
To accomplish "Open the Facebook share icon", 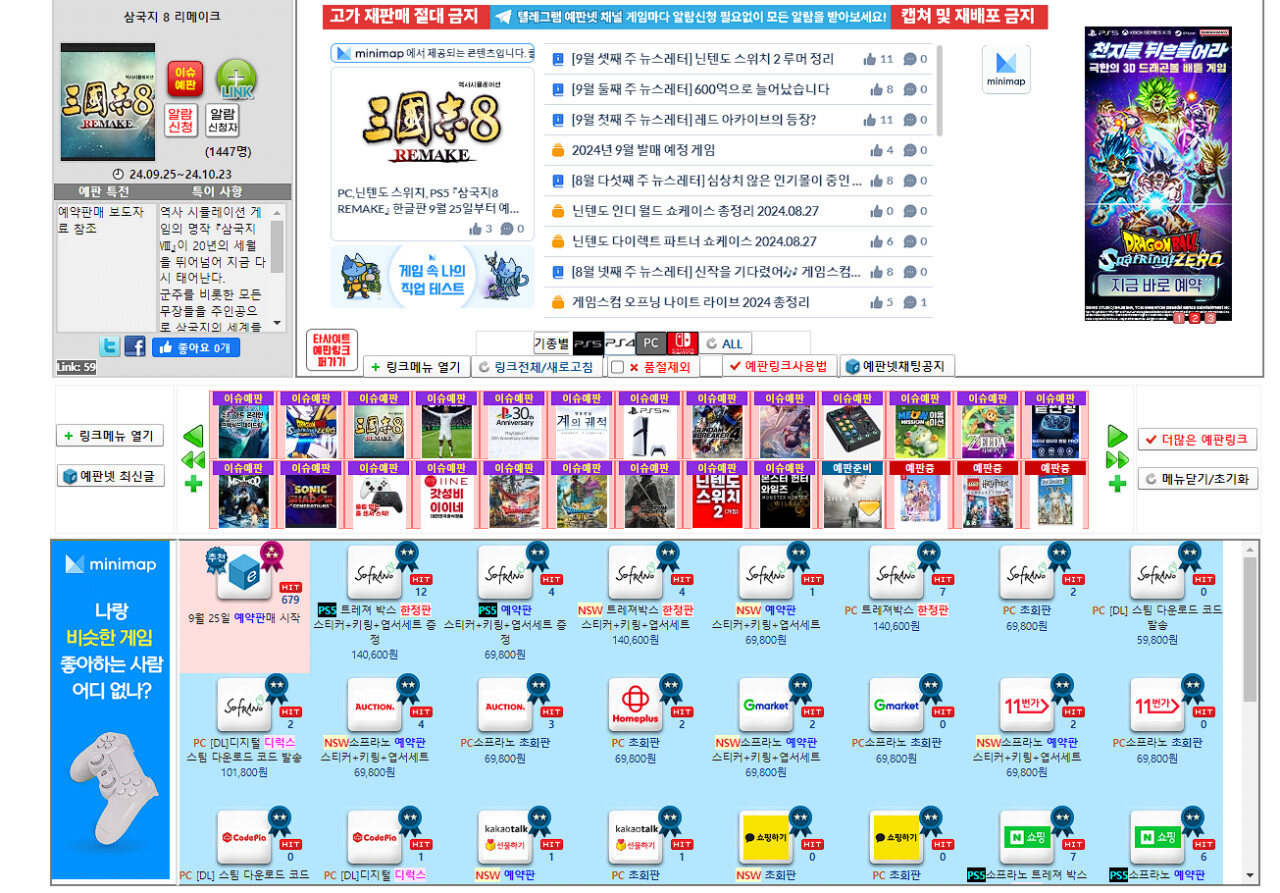I will tap(135, 347).
